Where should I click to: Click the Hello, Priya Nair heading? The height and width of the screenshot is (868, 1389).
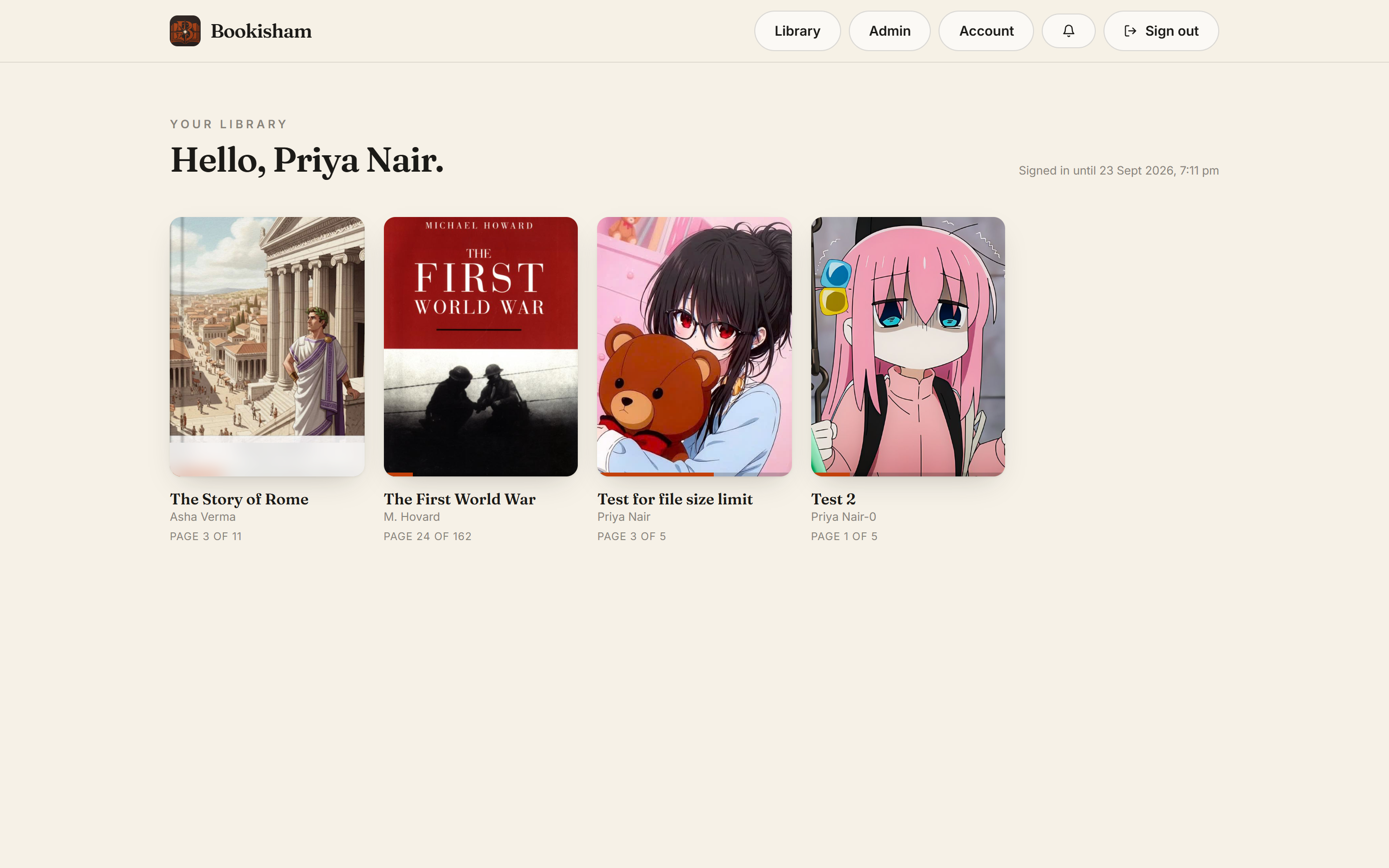pyautogui.click(x=307, y=160)
